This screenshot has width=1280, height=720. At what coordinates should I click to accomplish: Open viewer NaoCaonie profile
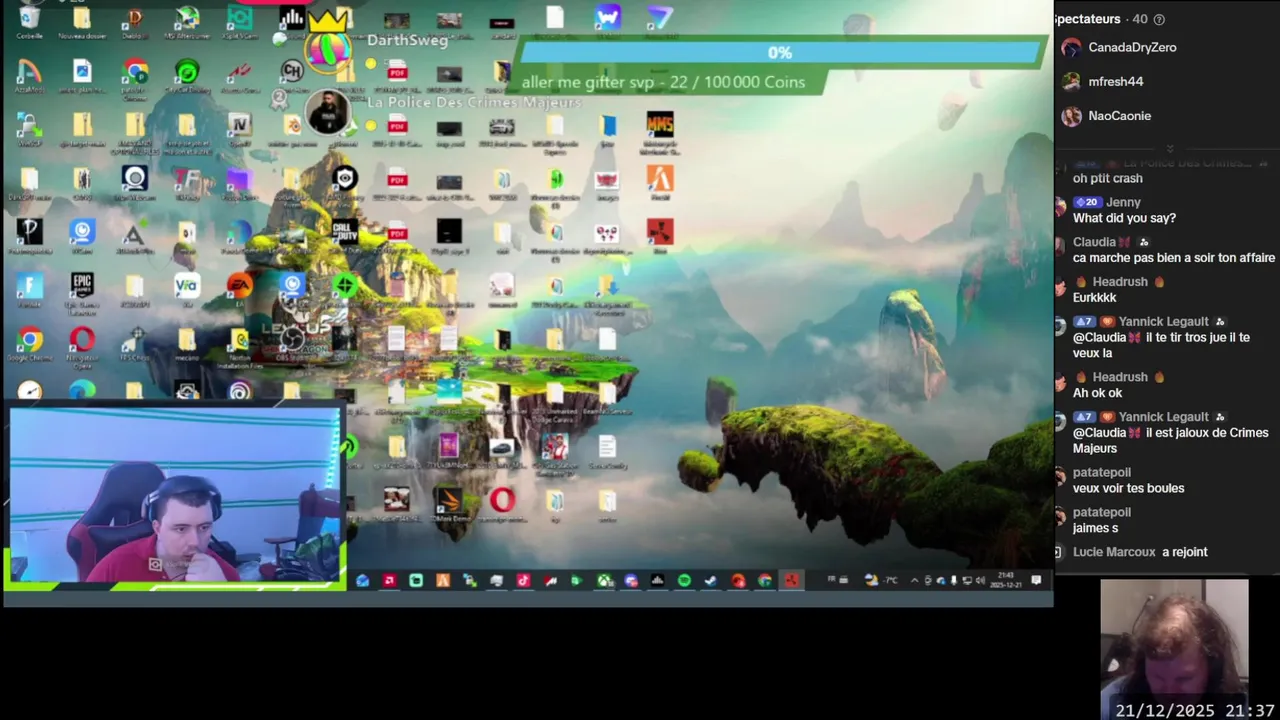[x=1105, y=116]
